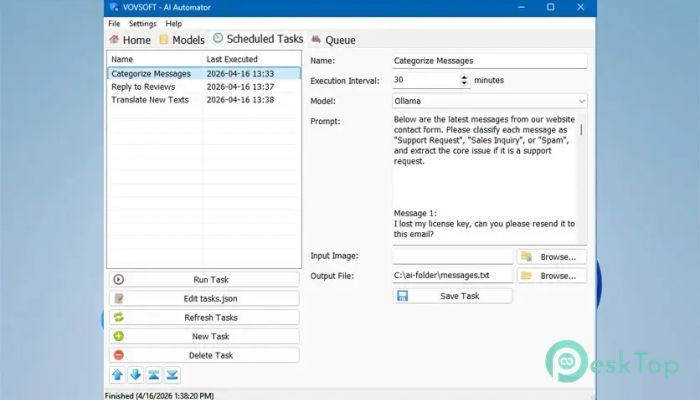
Task: Click inside the Prompt text area
Action: click(484, 178)
